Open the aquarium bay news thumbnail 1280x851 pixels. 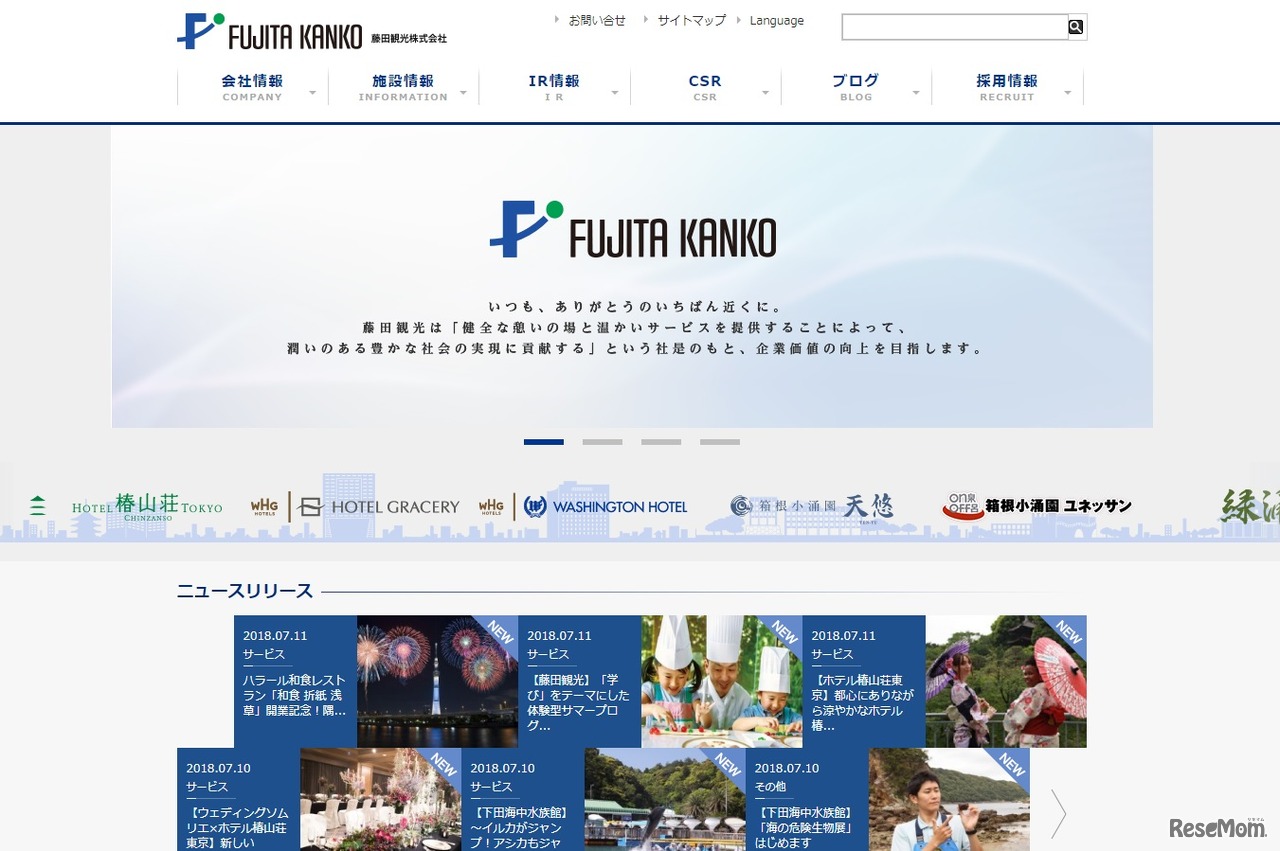[x=664, y=799]
